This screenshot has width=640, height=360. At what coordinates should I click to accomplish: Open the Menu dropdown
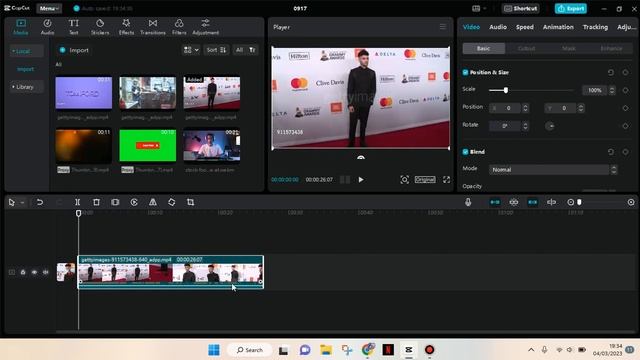click(49, 8)
